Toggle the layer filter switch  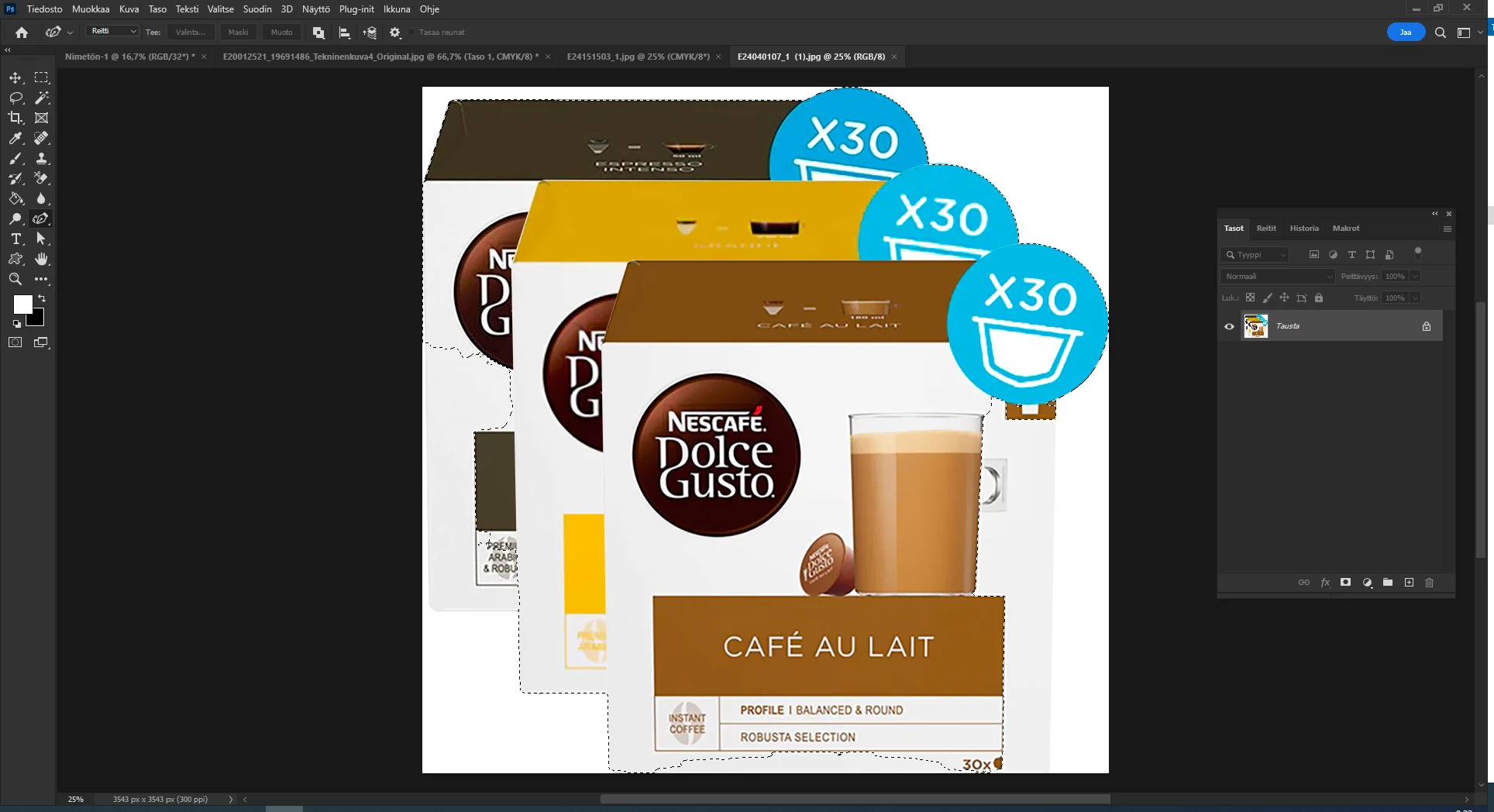[1418, 252]
